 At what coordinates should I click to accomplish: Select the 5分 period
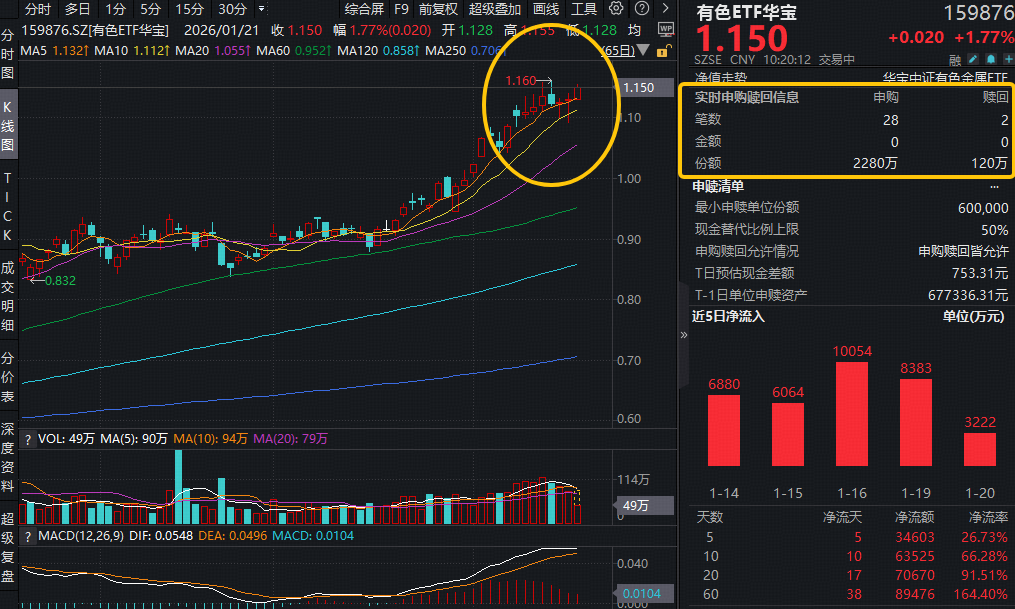[x=150, y=9]
